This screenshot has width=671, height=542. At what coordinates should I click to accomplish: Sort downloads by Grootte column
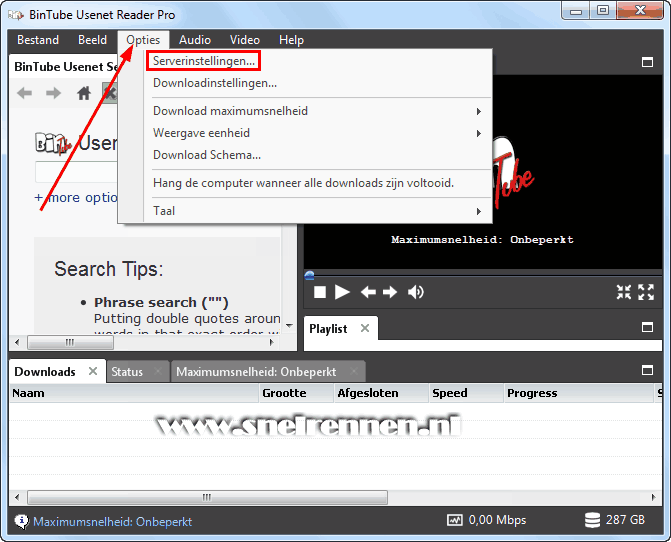[296, 393]
